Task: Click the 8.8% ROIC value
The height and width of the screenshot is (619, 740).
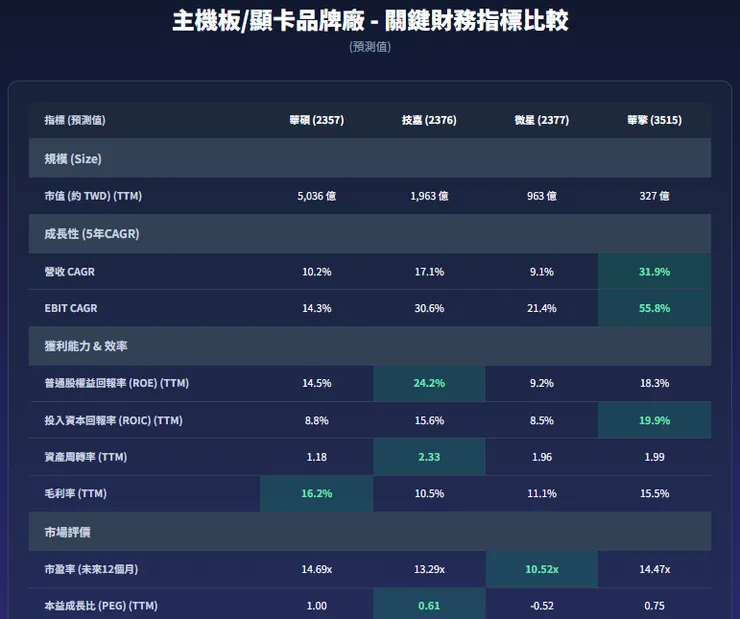Action: pyautogui.click(x=317, y=420)
